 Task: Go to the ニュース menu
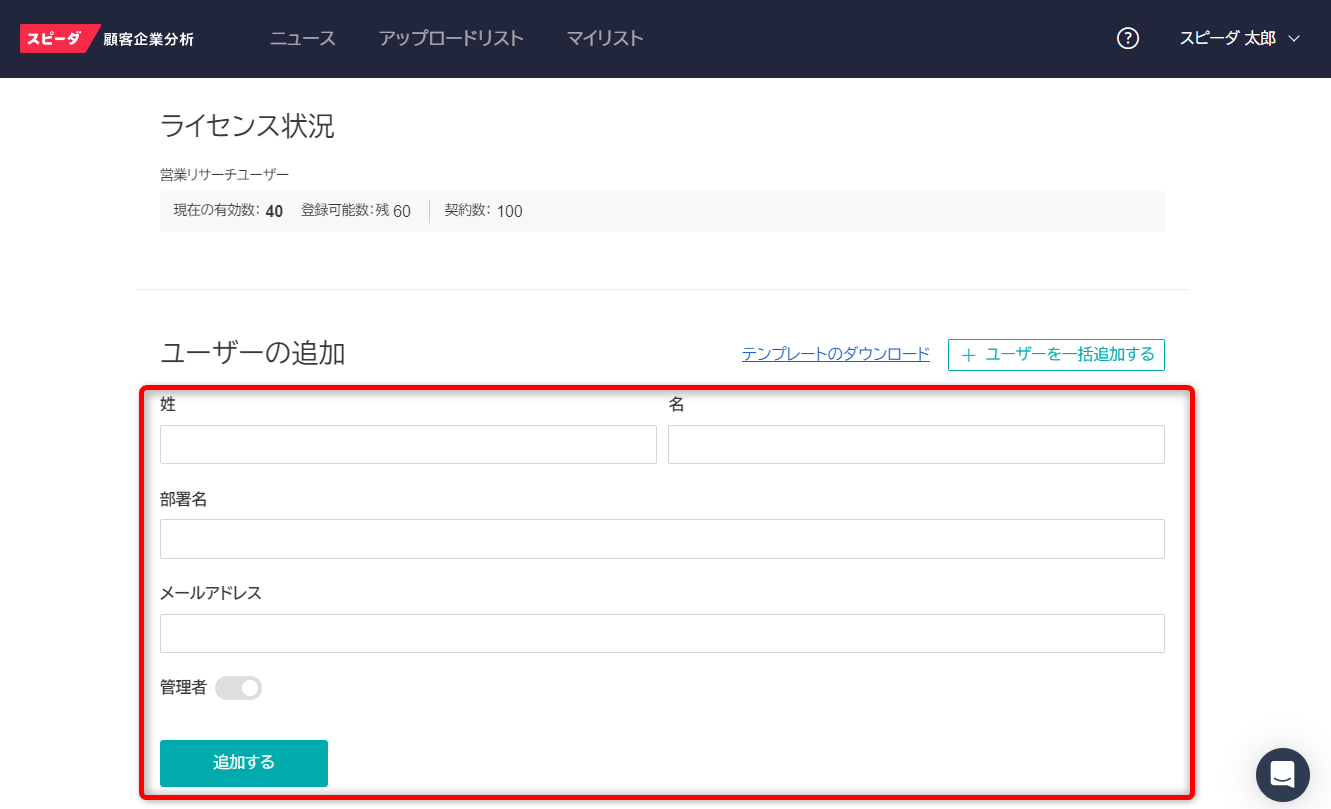pyautogui.click(x=303, y=39)
